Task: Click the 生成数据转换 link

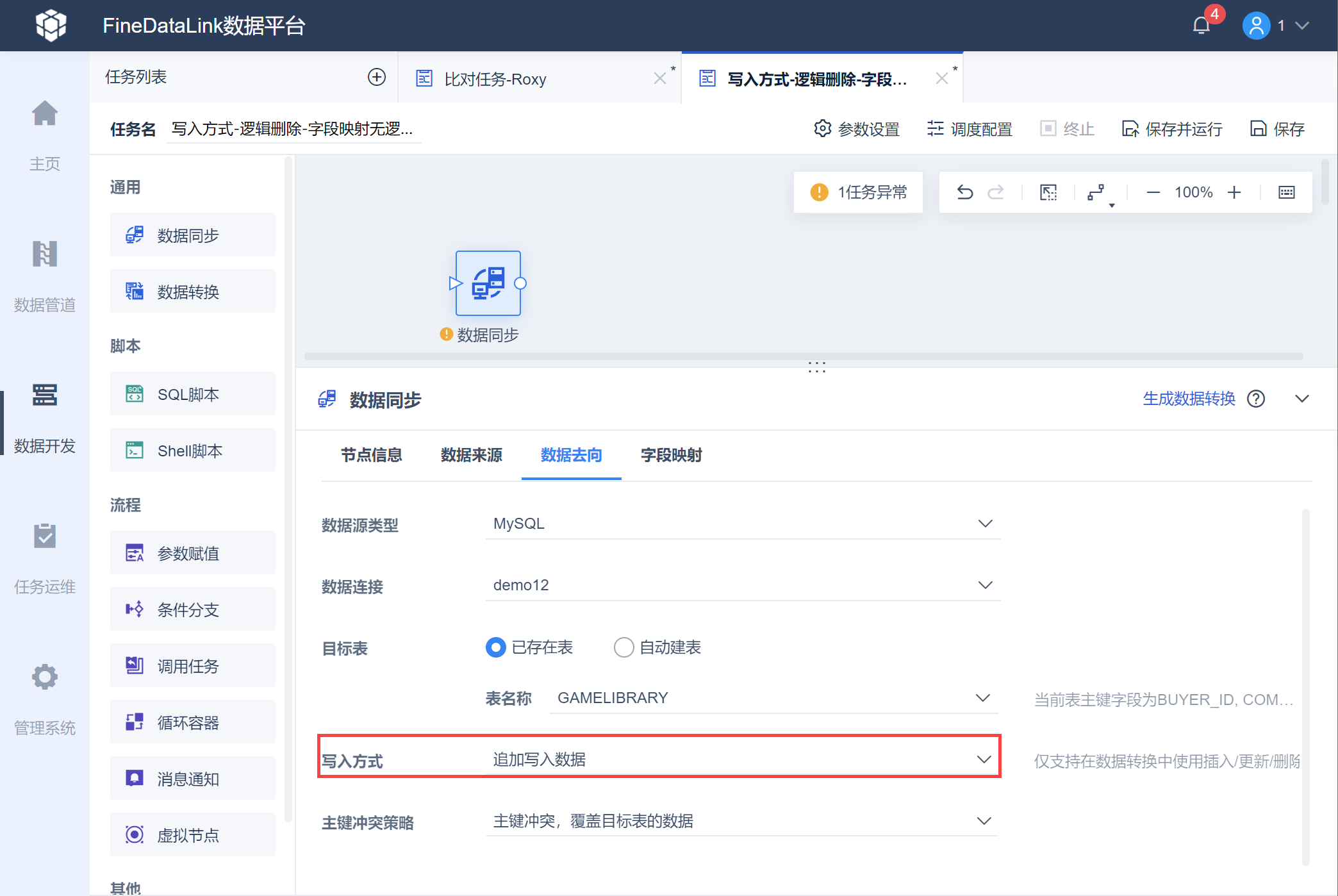Action: (x=1189, y=399)
